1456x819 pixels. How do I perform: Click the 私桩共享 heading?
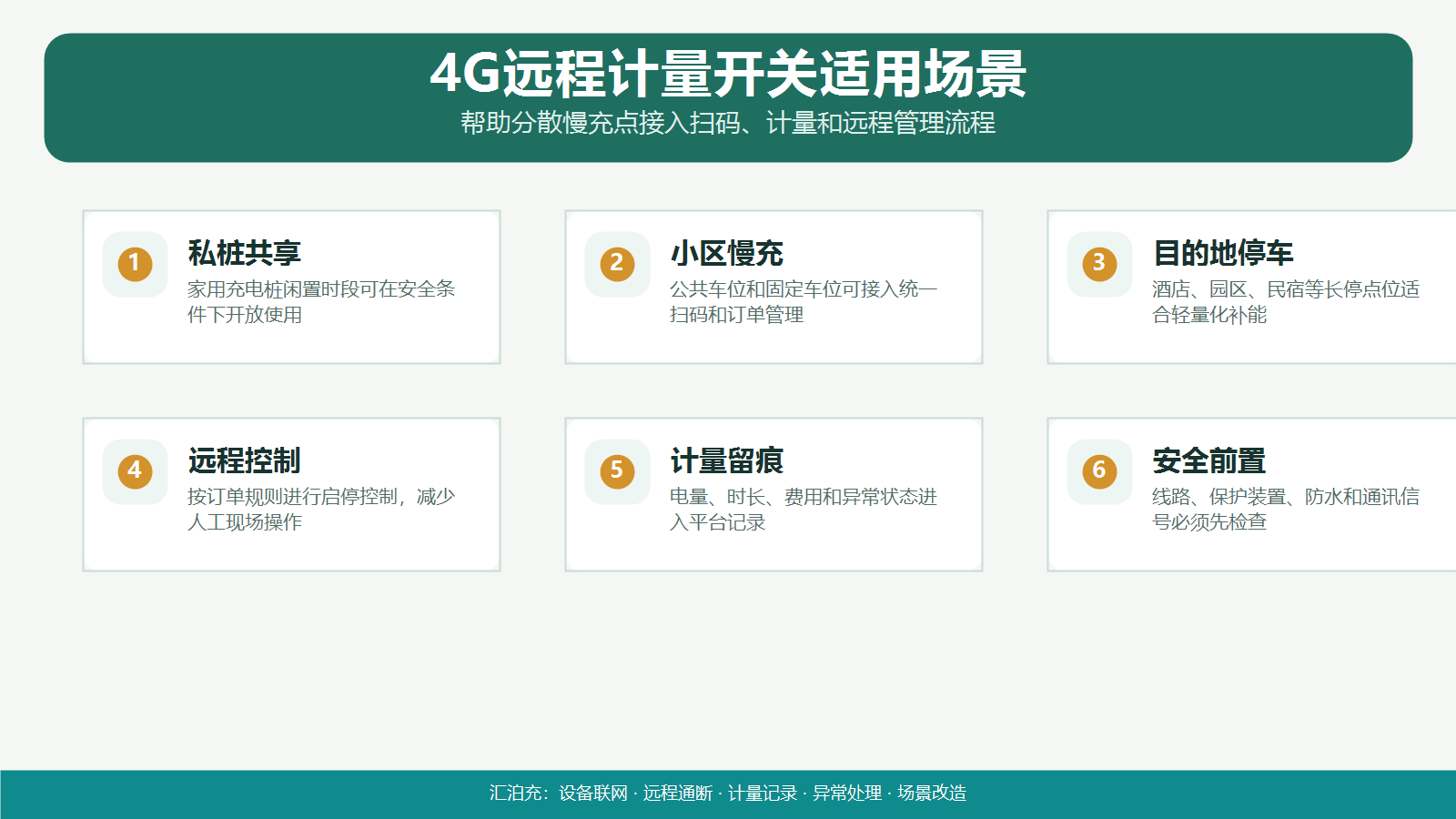244,253
